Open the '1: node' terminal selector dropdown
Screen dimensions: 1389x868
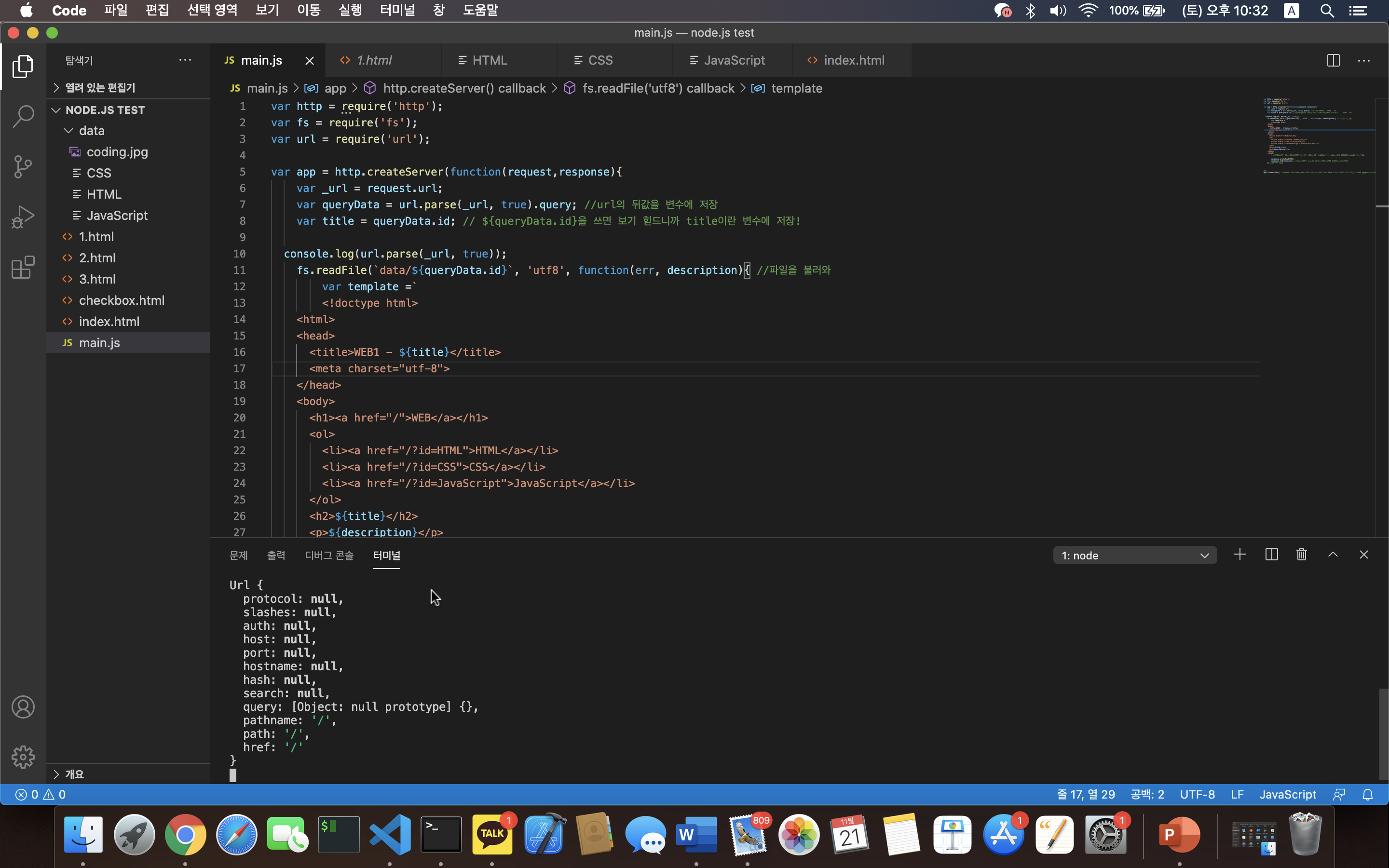point(1134,555)
